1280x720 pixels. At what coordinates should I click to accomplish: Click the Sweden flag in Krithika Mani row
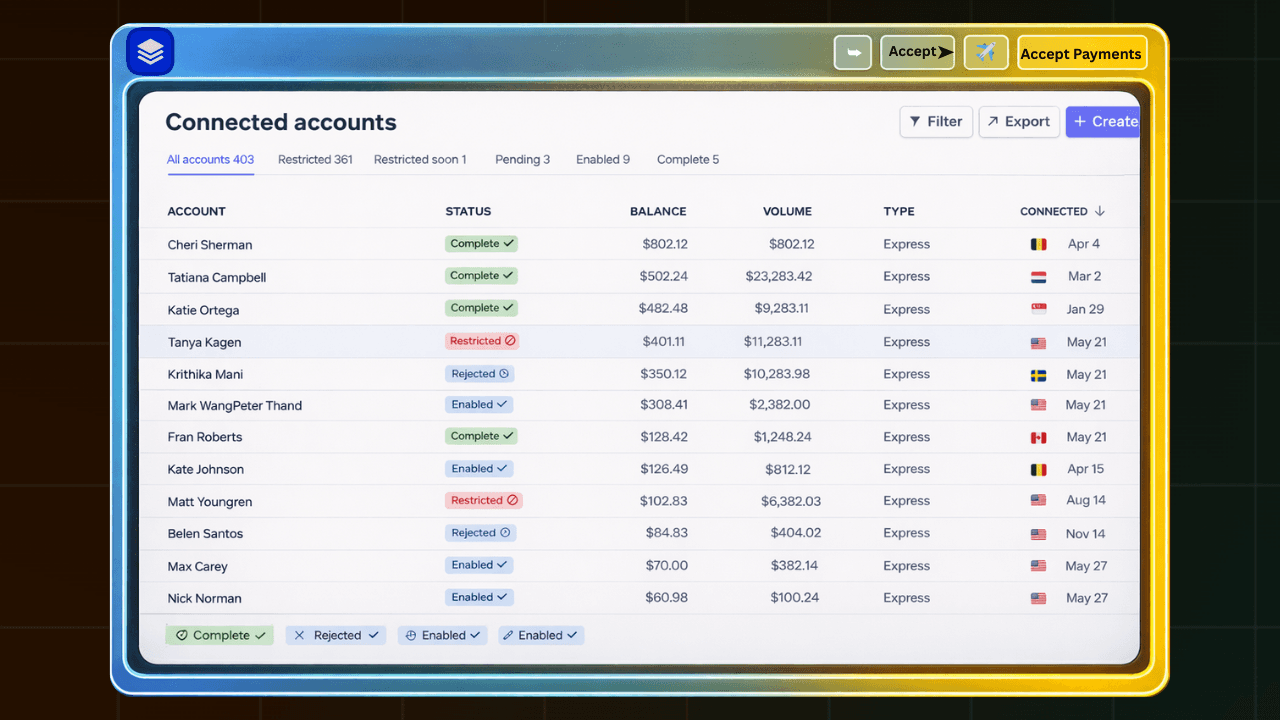click(1039, 375)
